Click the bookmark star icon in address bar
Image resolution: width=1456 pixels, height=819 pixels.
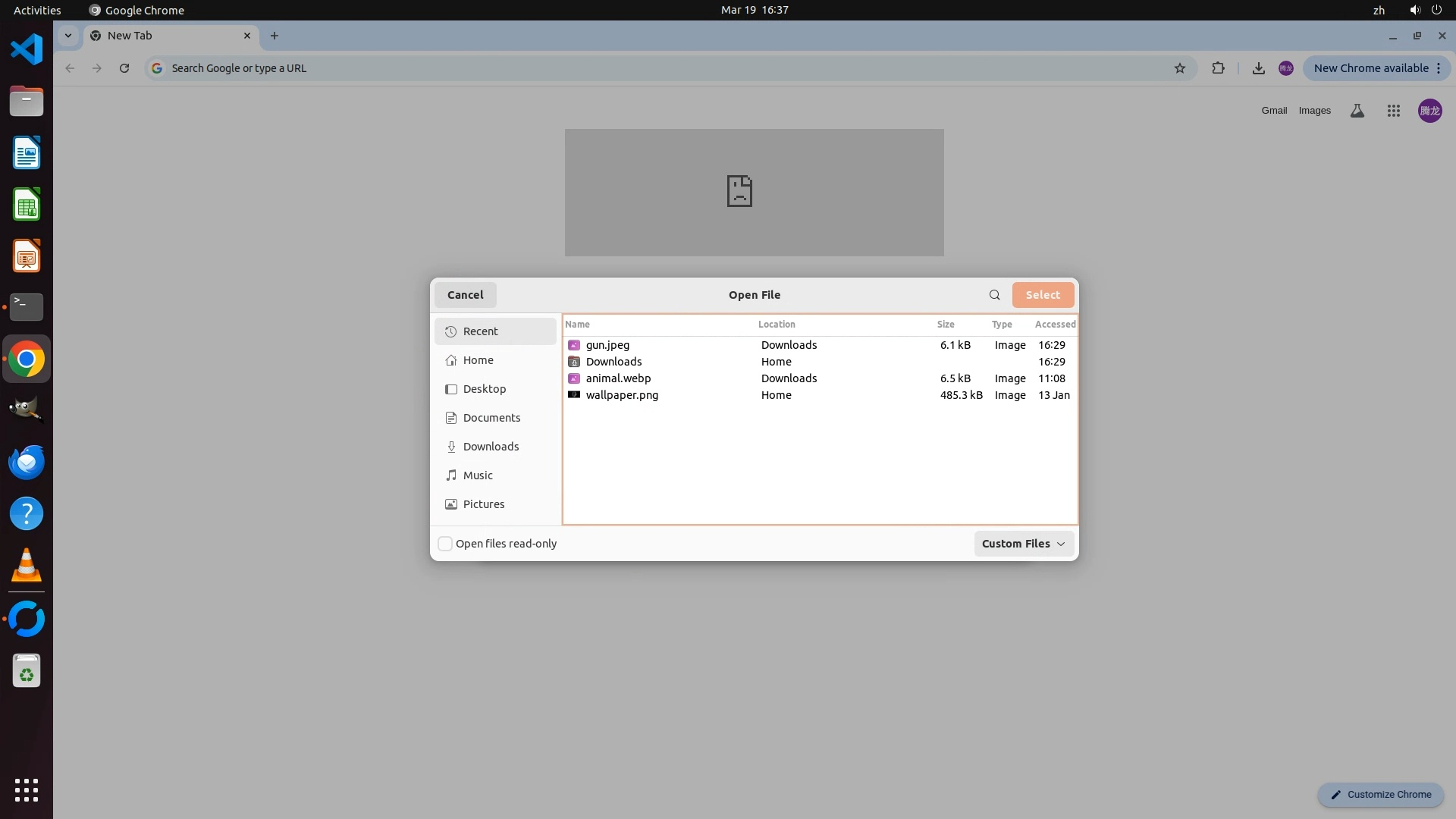[x=1179, y=68]
